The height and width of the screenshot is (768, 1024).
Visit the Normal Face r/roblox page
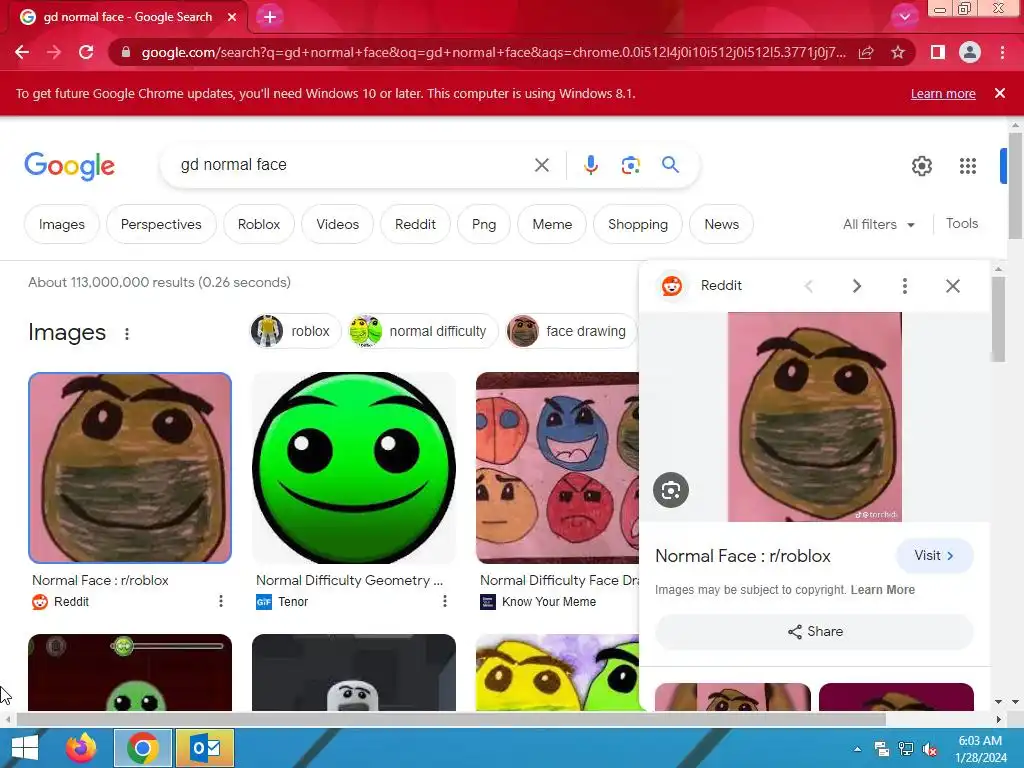(935, 555)
